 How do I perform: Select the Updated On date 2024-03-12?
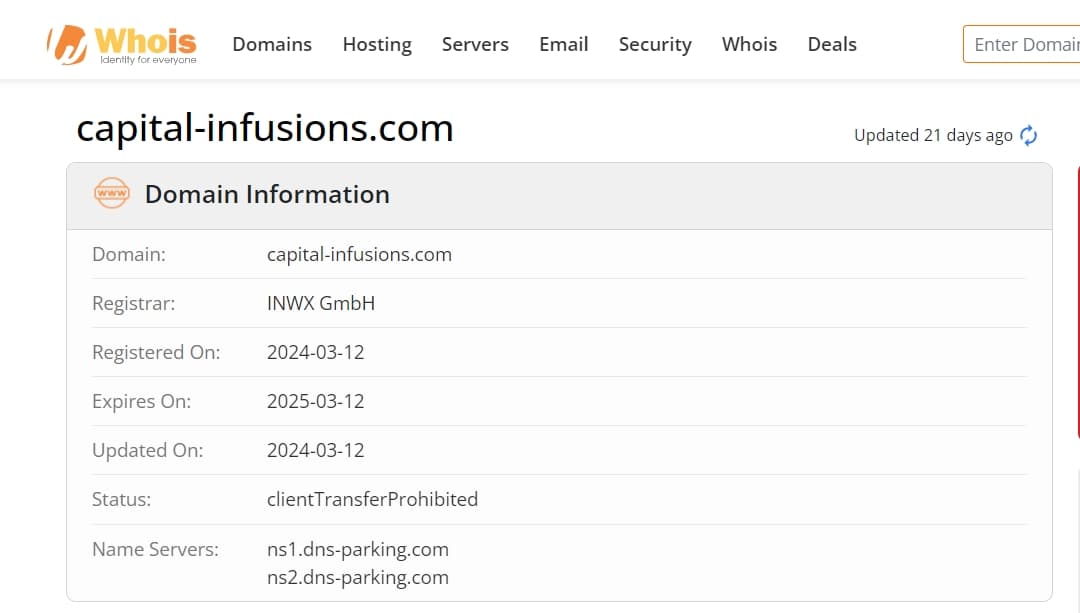[x=315, y=450]
